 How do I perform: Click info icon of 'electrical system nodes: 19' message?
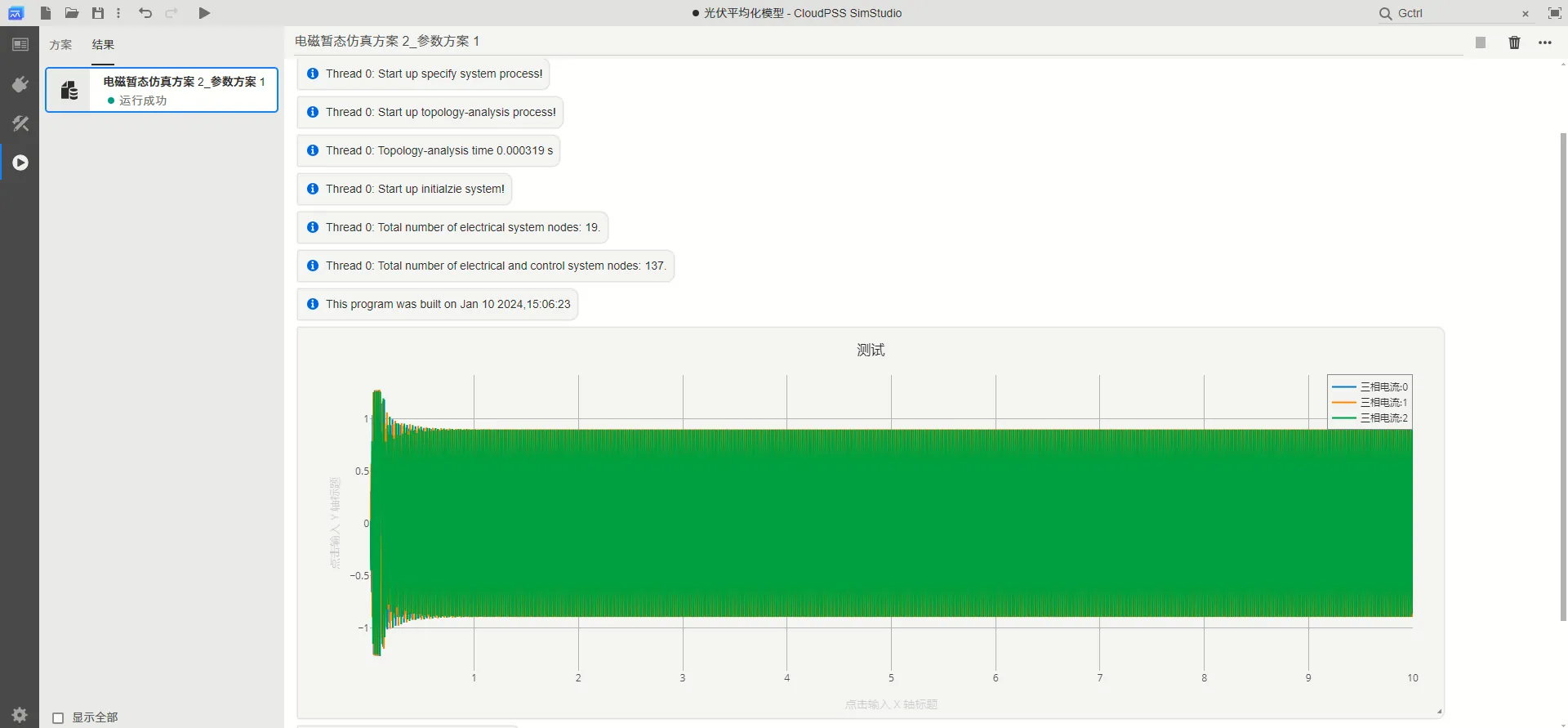click(x=313, y=227)
